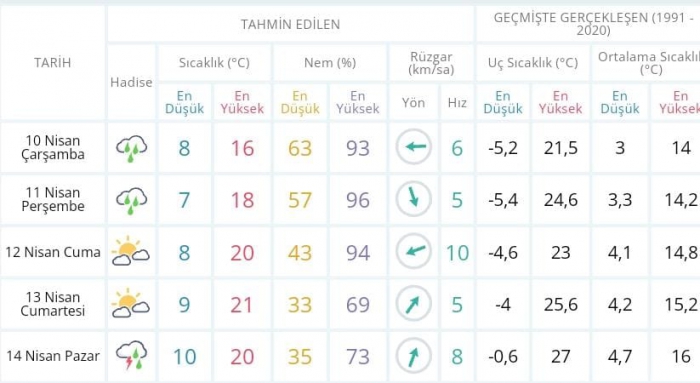Click the rain icon for 10 Nisan Çarşamba
700x383 pixels.
point(132,148)
